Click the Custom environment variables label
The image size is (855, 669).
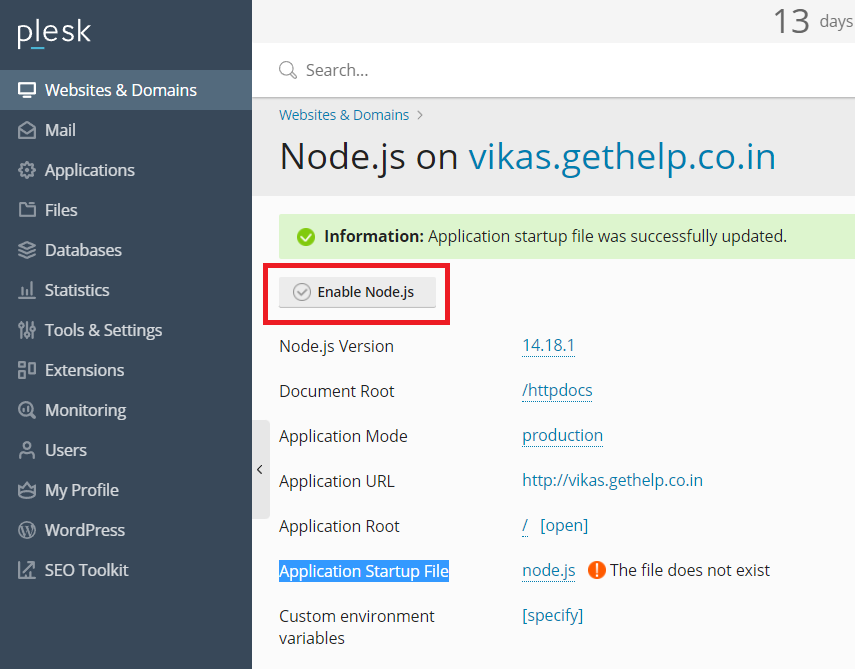357,627
